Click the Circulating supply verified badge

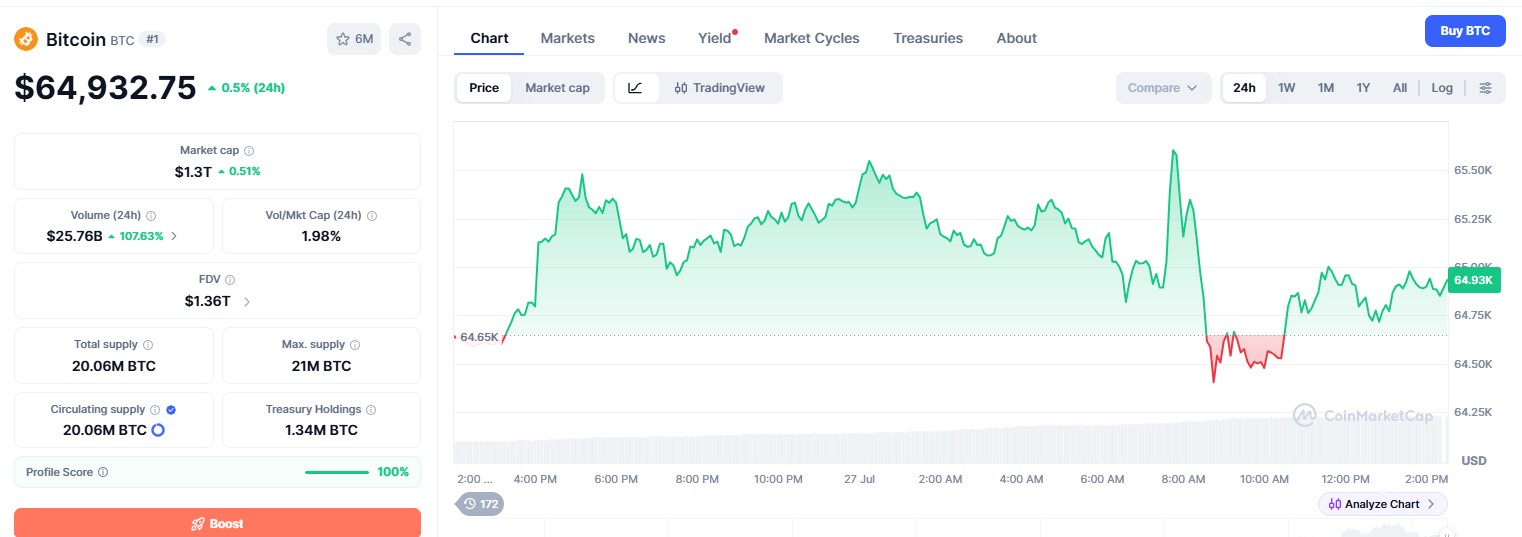[171, 410]
